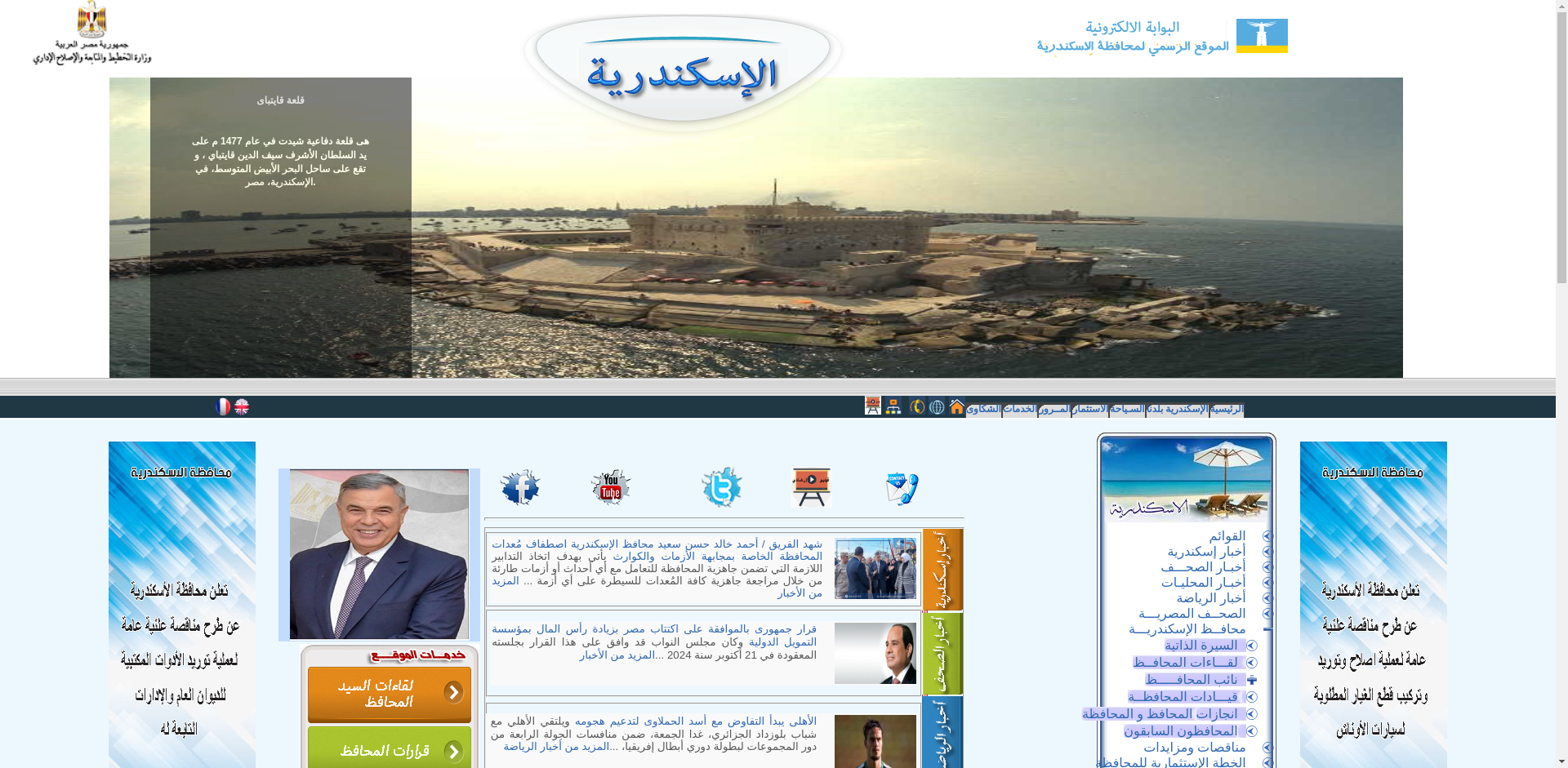Click the لقاءات السيد المحافظ button
The image size is (1568, 768).
(389, 695)
